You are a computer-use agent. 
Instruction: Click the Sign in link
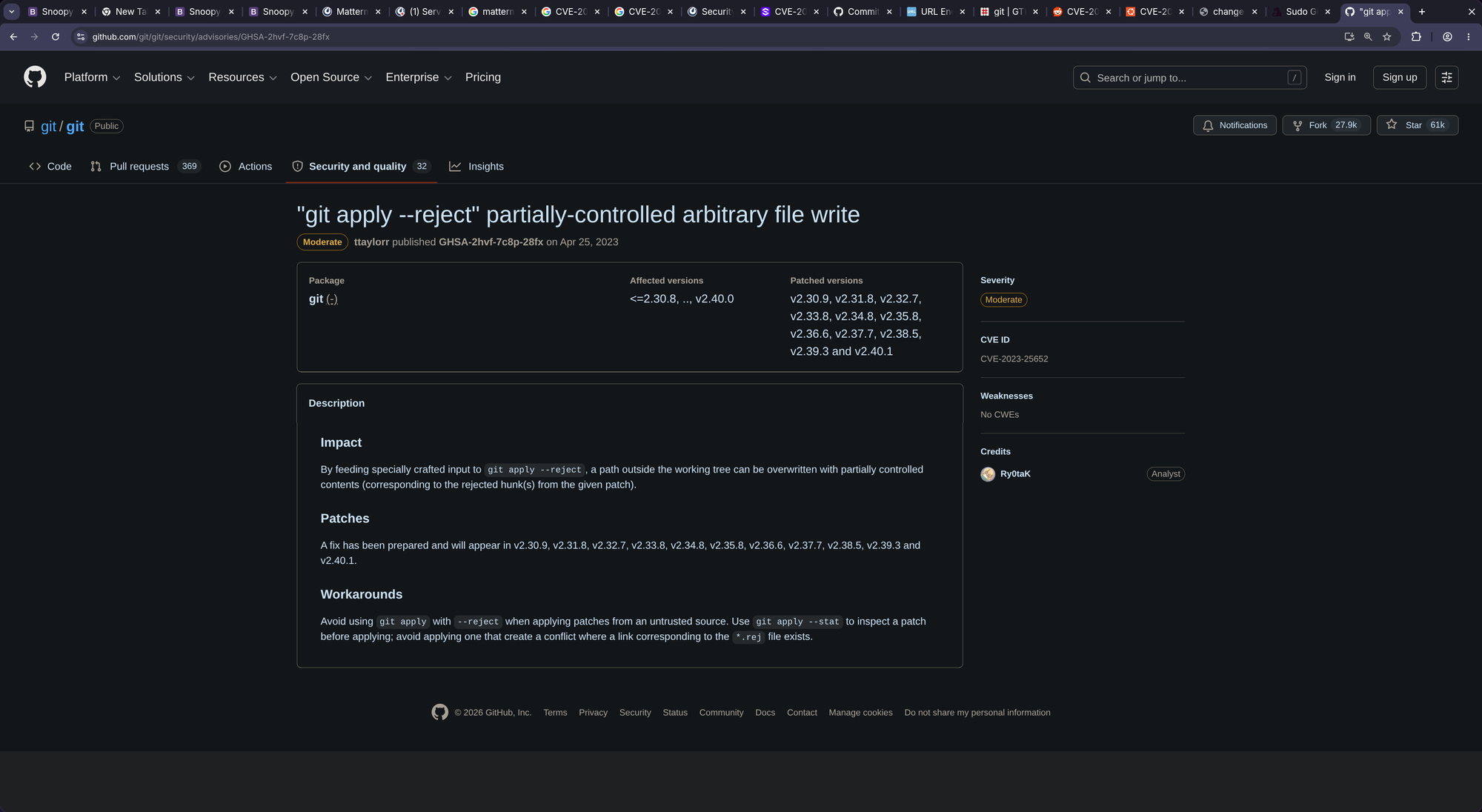click(x=1340, y=77)
